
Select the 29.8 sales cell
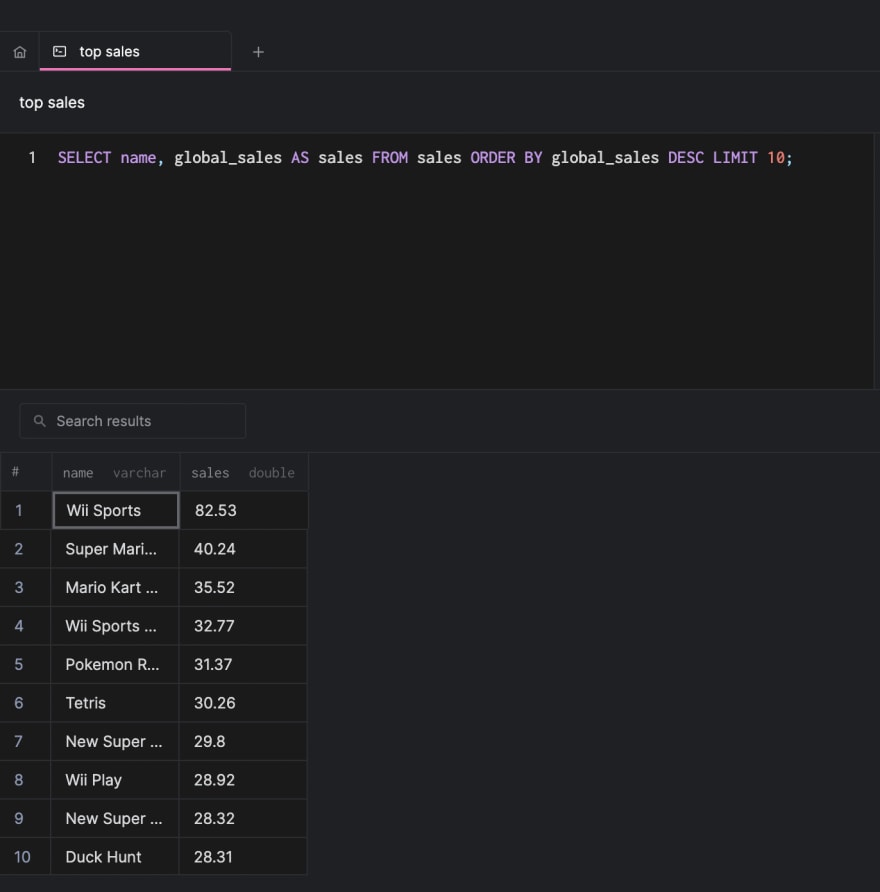pyautogui.click(x=243, y=741)
